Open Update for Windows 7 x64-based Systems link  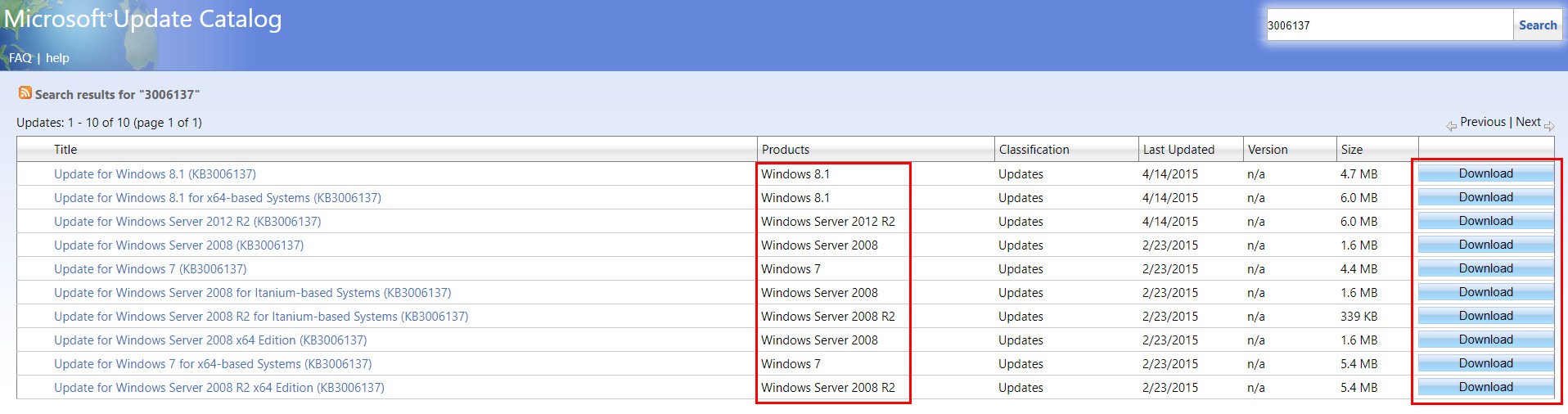pos(213,364)
